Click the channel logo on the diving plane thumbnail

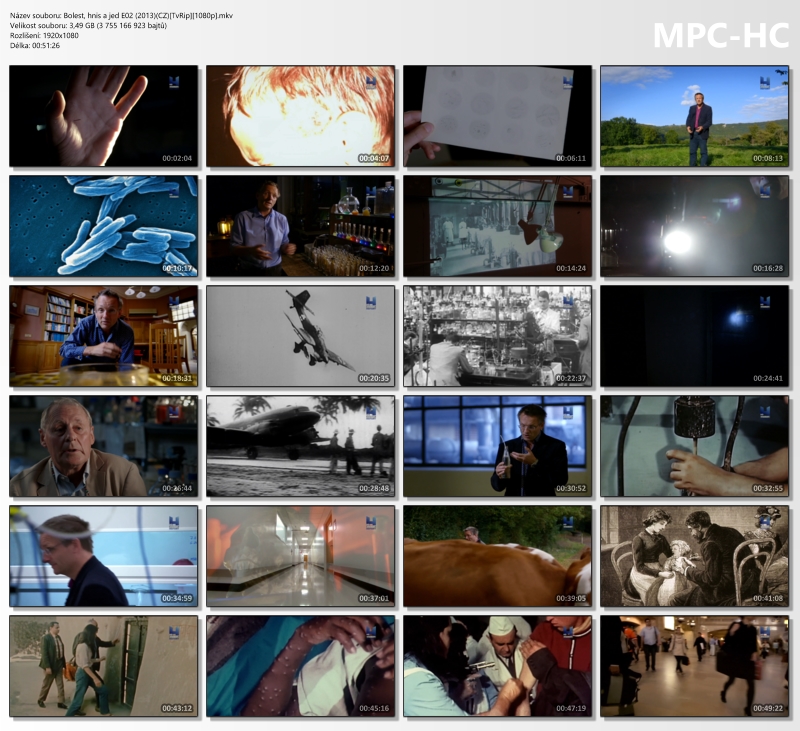tap(370, 302)
